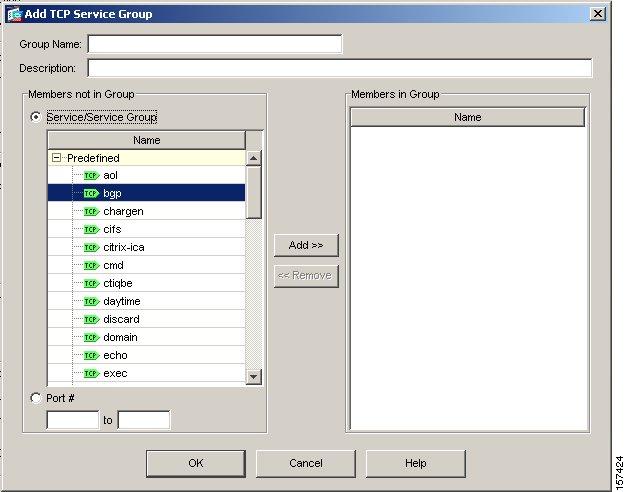Click the TCP icon beside discard
This screenshot has width=625, height=492.
(92, 319)
